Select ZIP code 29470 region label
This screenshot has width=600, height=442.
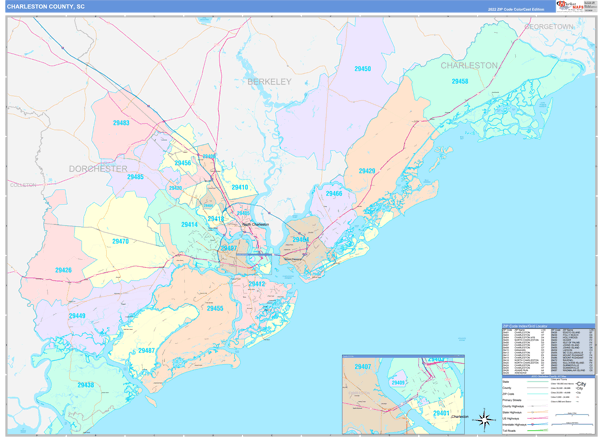tap(121, 241)
